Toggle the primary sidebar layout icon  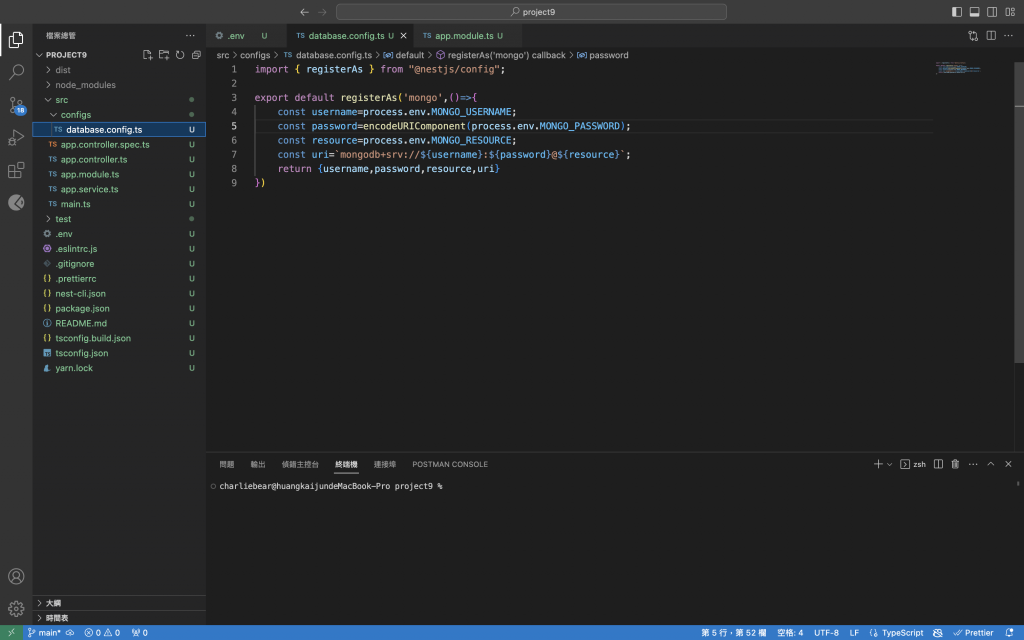pyautogui.click(x=957, y=12)
